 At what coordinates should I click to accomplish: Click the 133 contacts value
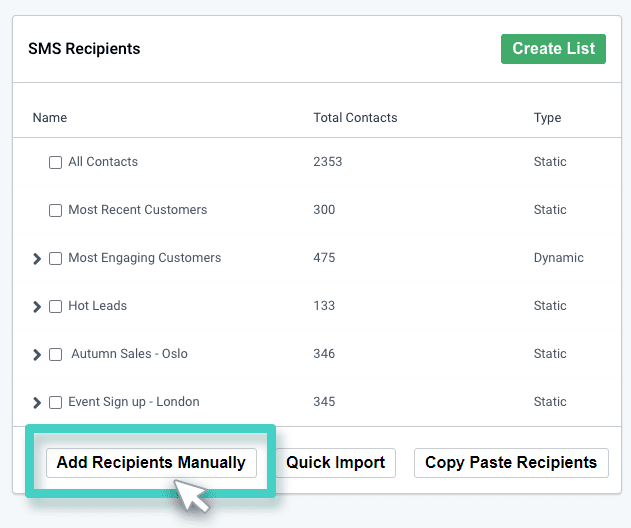pos(324,306)
